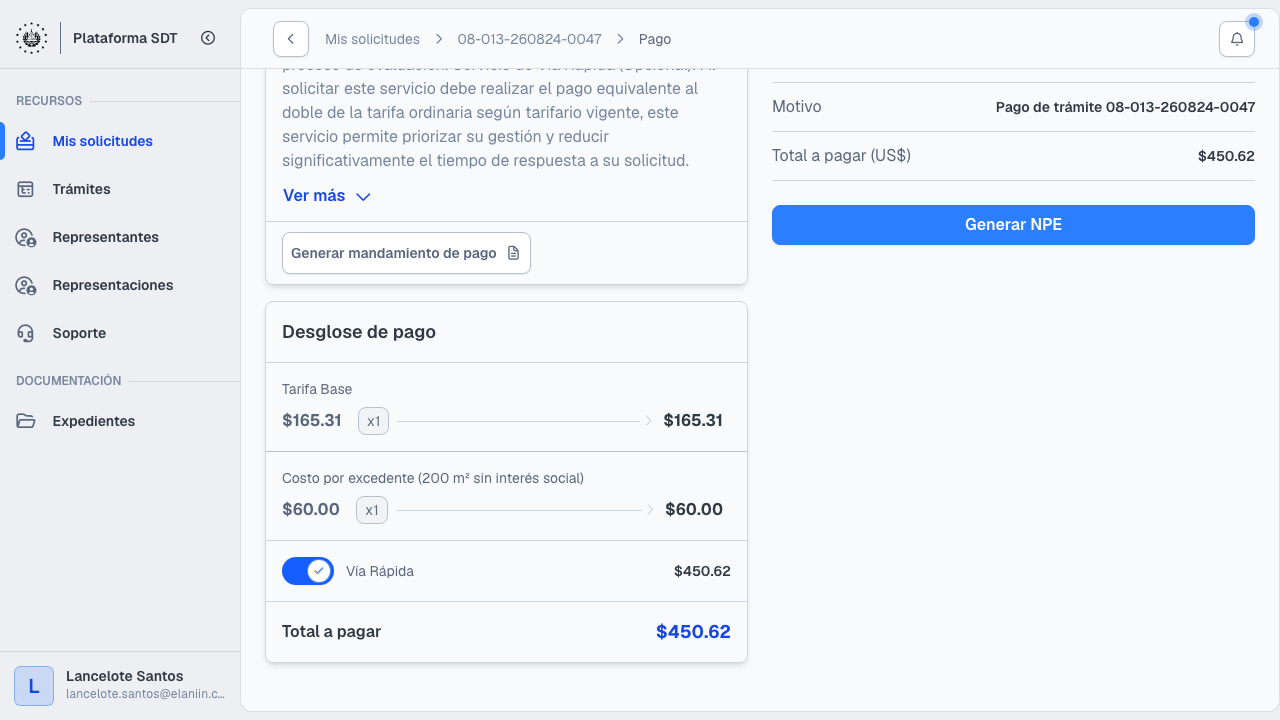The height and width of the screenshot is (720, 1280).
Task: Go back with the left chevron button
Action: (x=290, y=39)
